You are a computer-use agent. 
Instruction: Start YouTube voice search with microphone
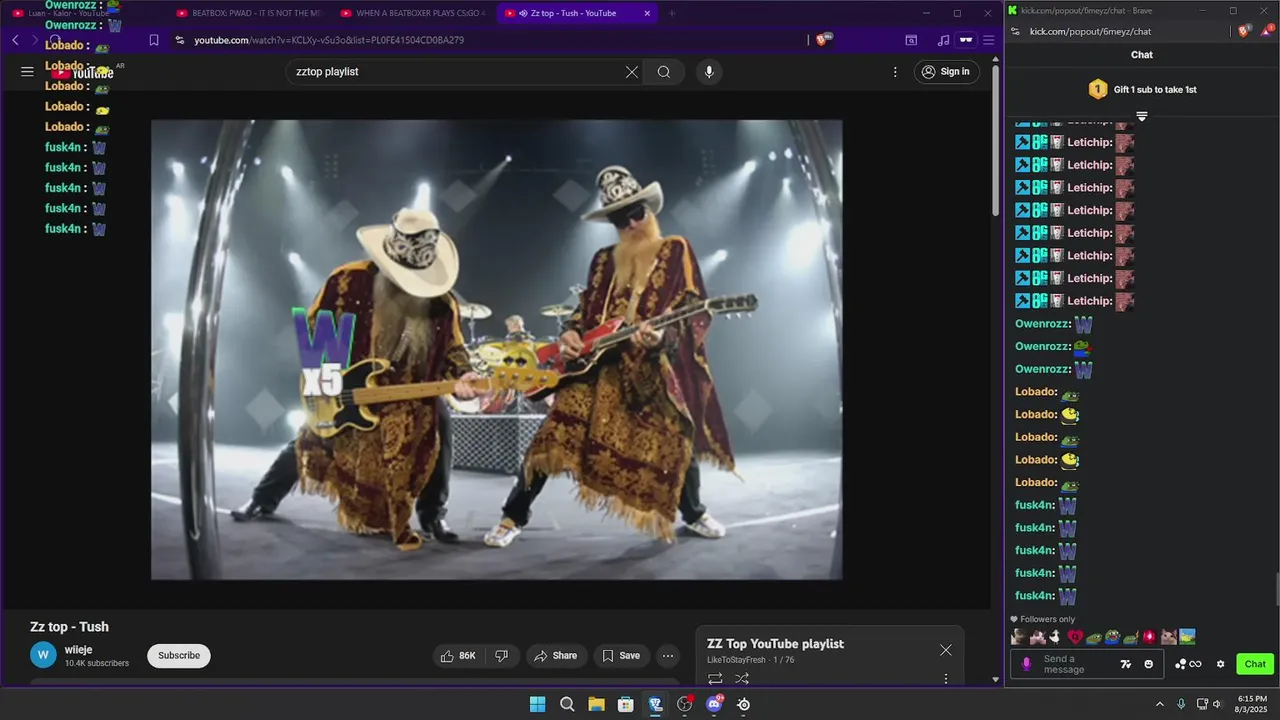pos(709,72)
